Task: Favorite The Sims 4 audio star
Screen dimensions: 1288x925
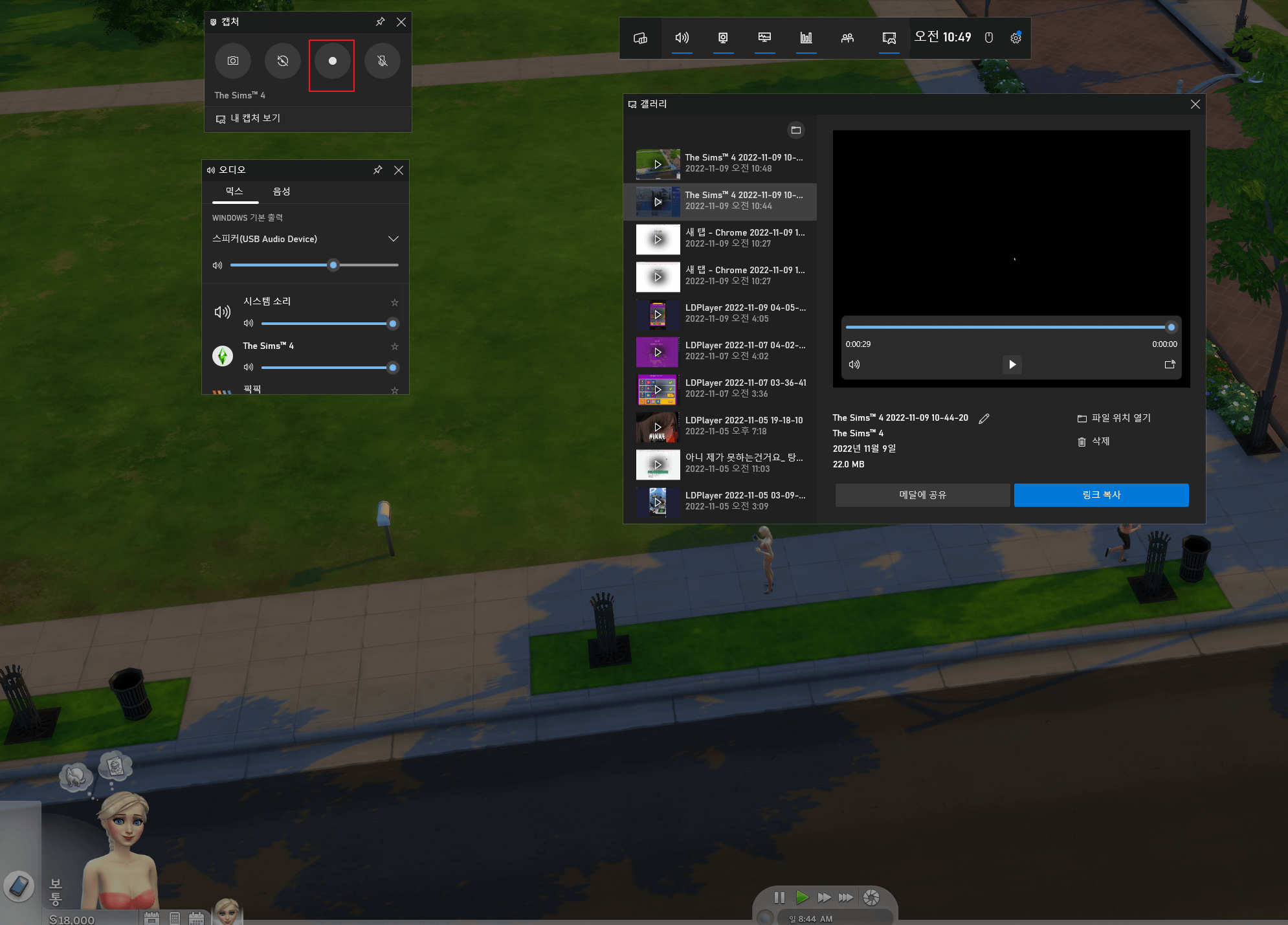Action: [395, 346]
